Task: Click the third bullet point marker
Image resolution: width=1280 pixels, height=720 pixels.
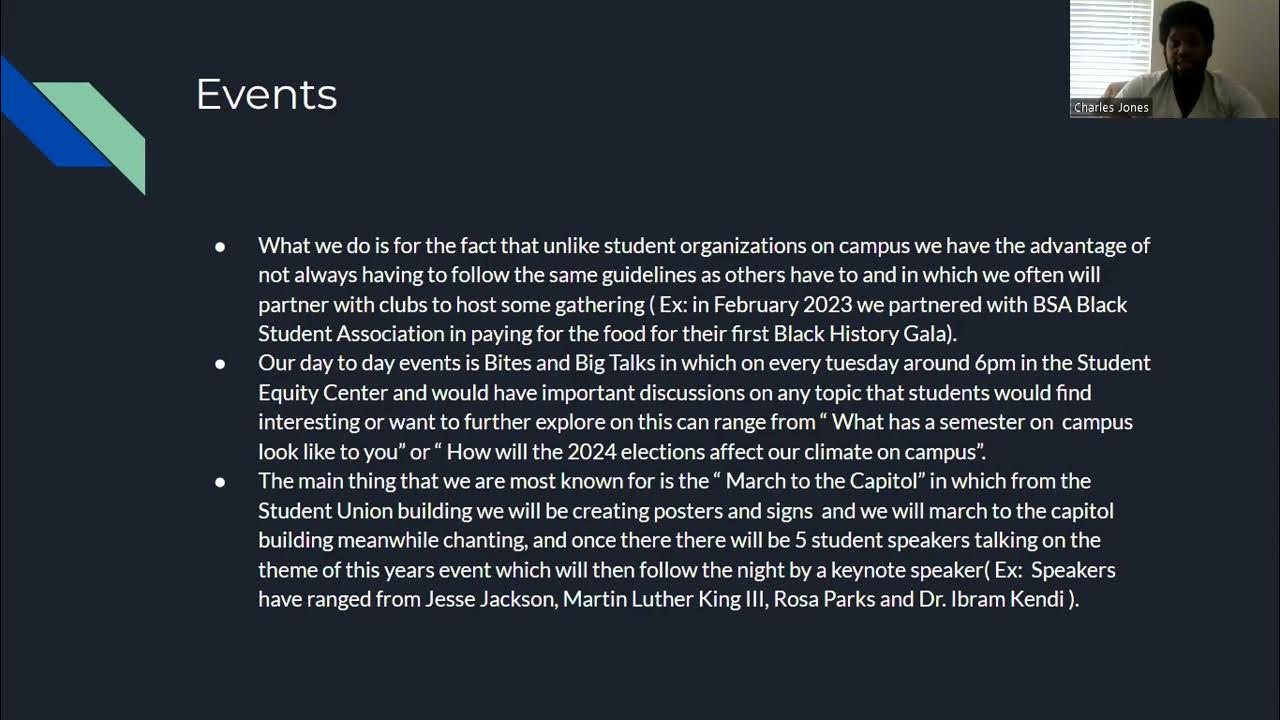Action: (220, 482)
